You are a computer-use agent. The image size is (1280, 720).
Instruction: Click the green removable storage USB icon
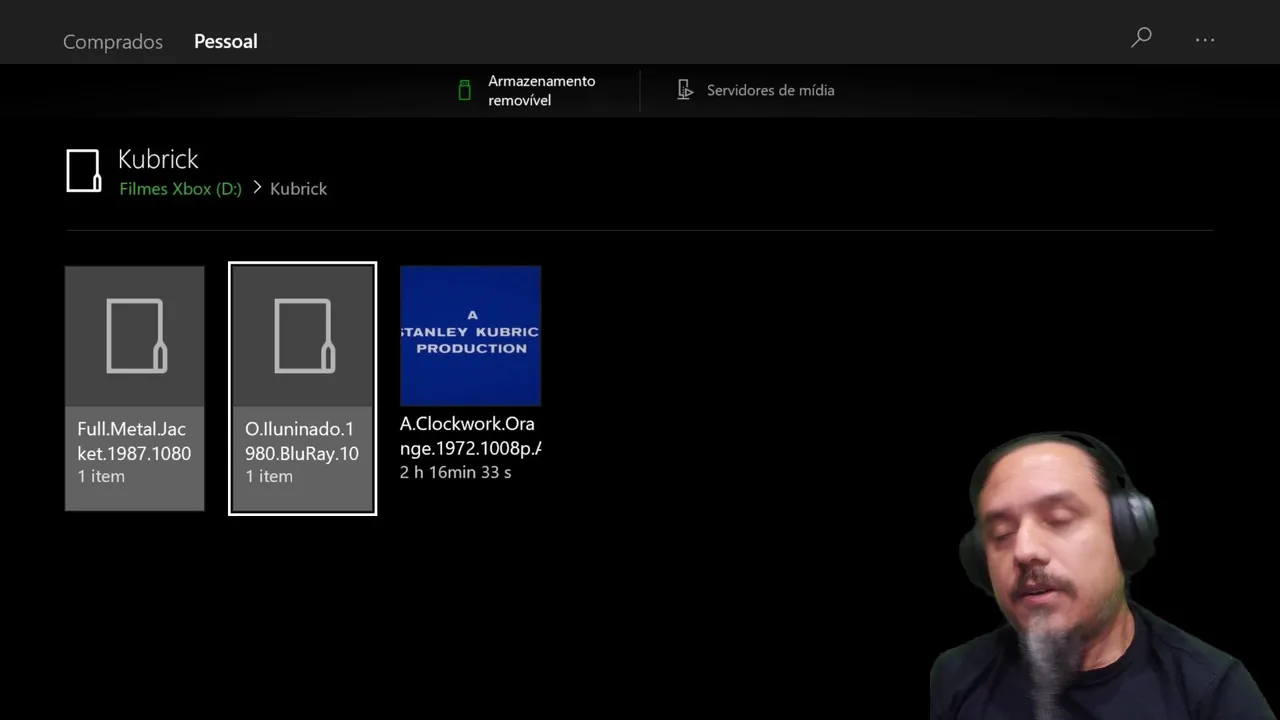pyautogui.click(x=464, y=90)
